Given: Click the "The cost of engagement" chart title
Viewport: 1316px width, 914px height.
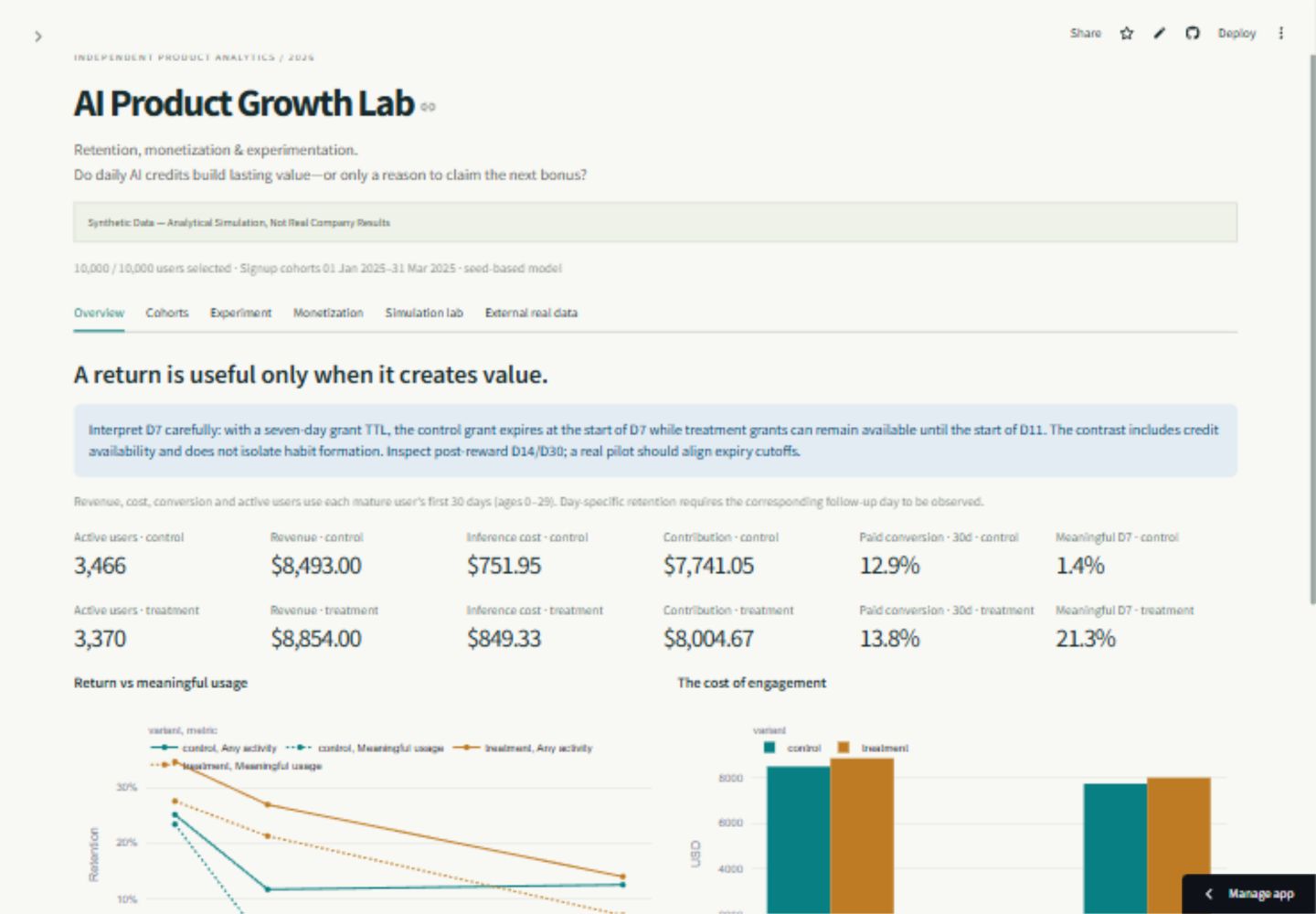Looking at the screenshot, I should point(751,683).
